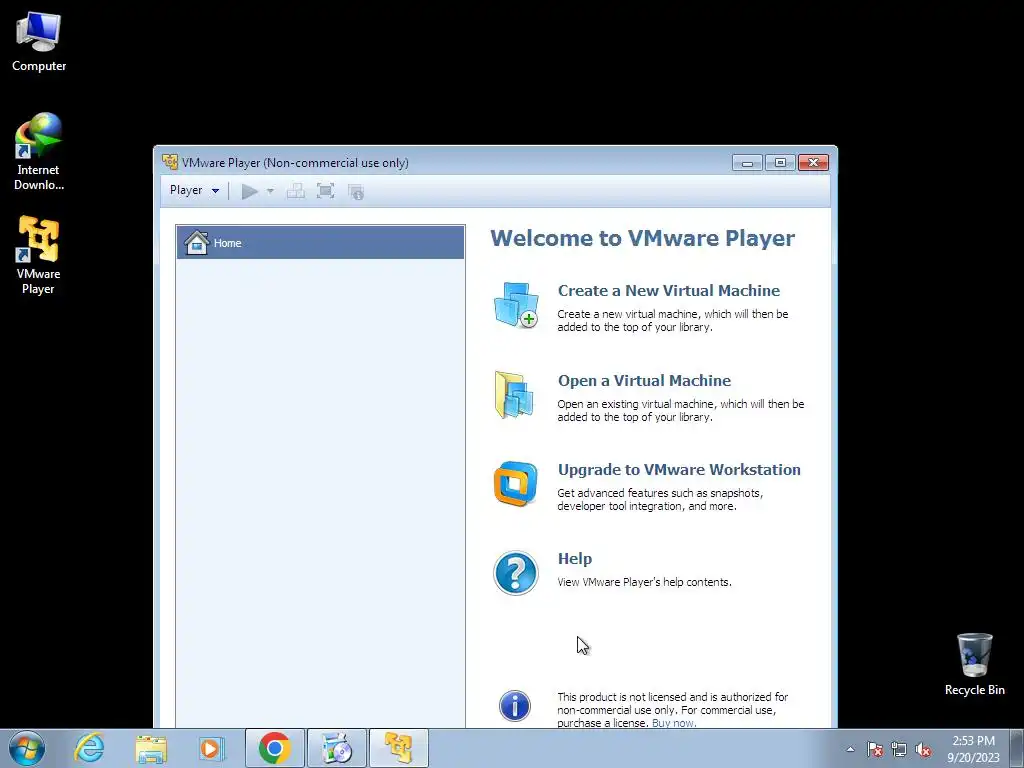Click the Welcome to VMware Player heading
Screen dimensions: 1024x768
coord(643,238)
